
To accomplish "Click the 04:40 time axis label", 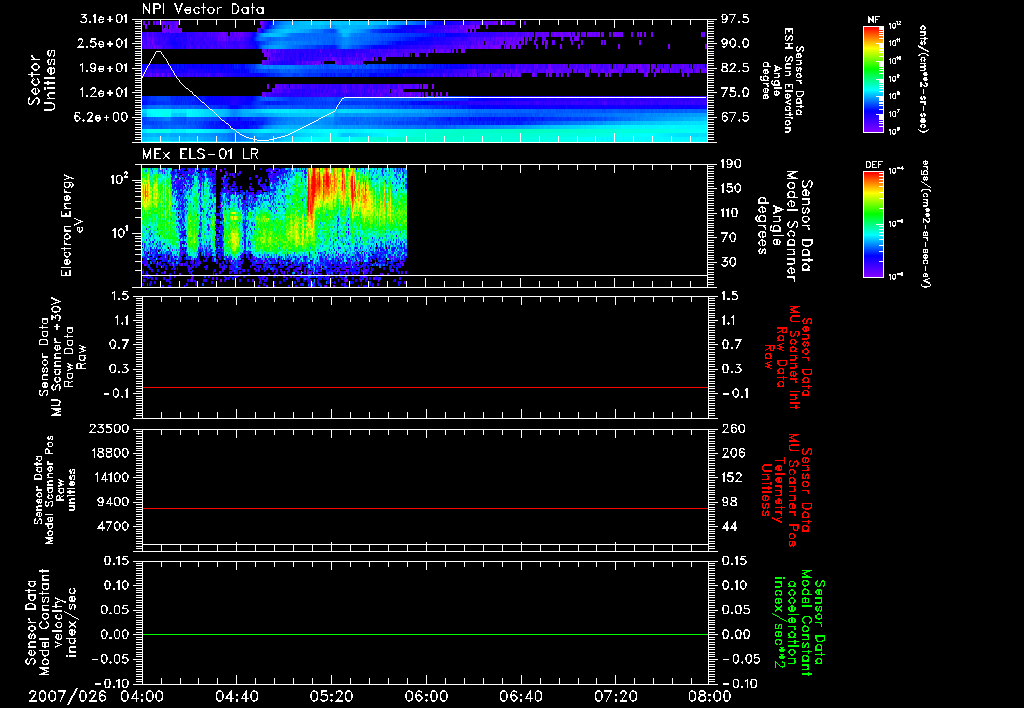I will pos(236,697).
